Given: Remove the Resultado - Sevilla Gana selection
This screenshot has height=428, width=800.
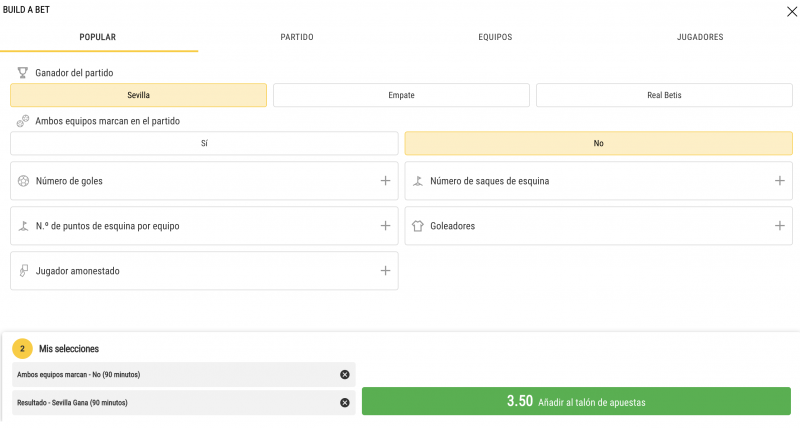Looking at the screenshot, I should pos(345,403).
